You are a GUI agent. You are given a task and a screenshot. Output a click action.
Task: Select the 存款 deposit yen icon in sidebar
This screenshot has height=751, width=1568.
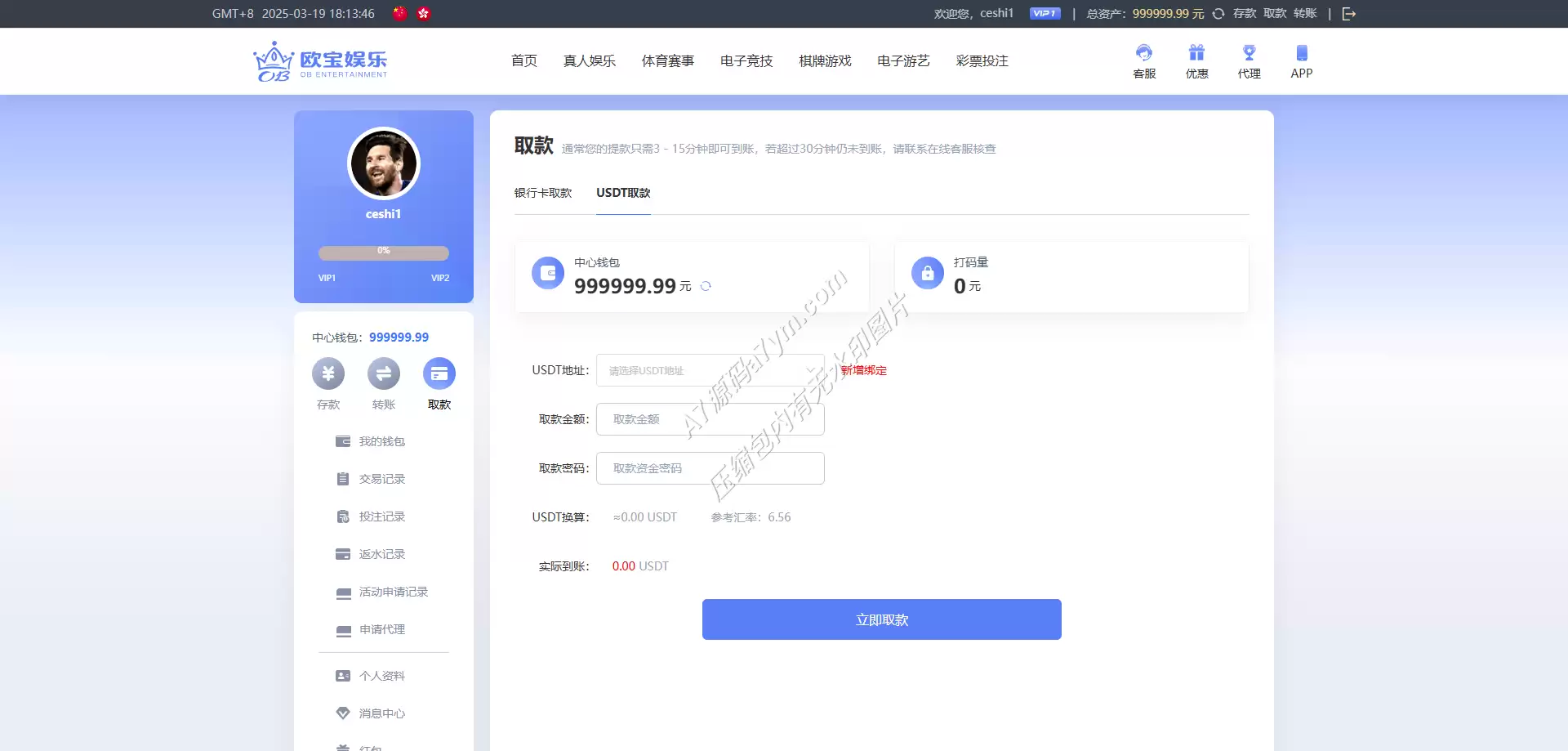[328, 373]
